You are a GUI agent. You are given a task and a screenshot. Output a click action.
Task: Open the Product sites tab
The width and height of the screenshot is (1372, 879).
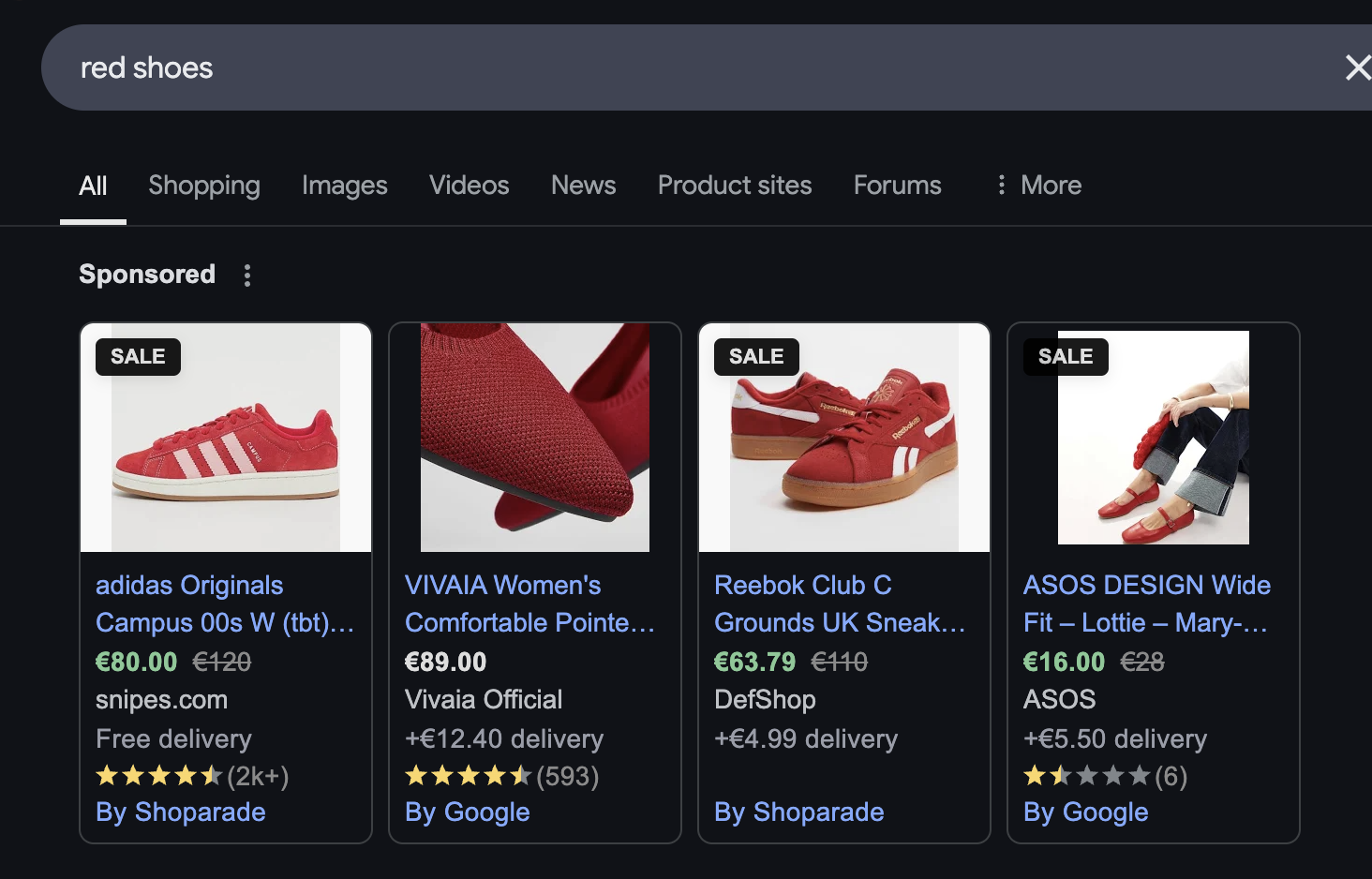[x=735, y=186]
